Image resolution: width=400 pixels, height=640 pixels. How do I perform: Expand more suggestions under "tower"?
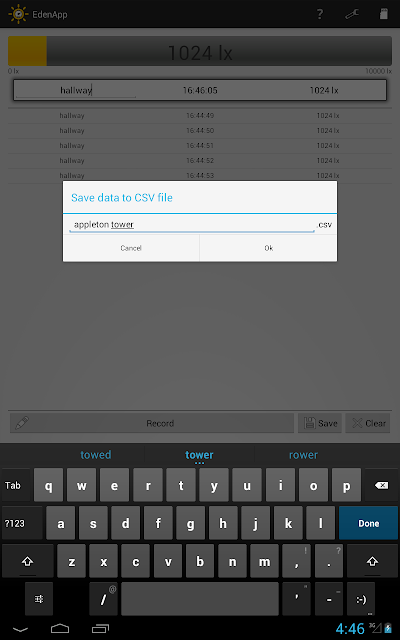[x=199, y=462]
